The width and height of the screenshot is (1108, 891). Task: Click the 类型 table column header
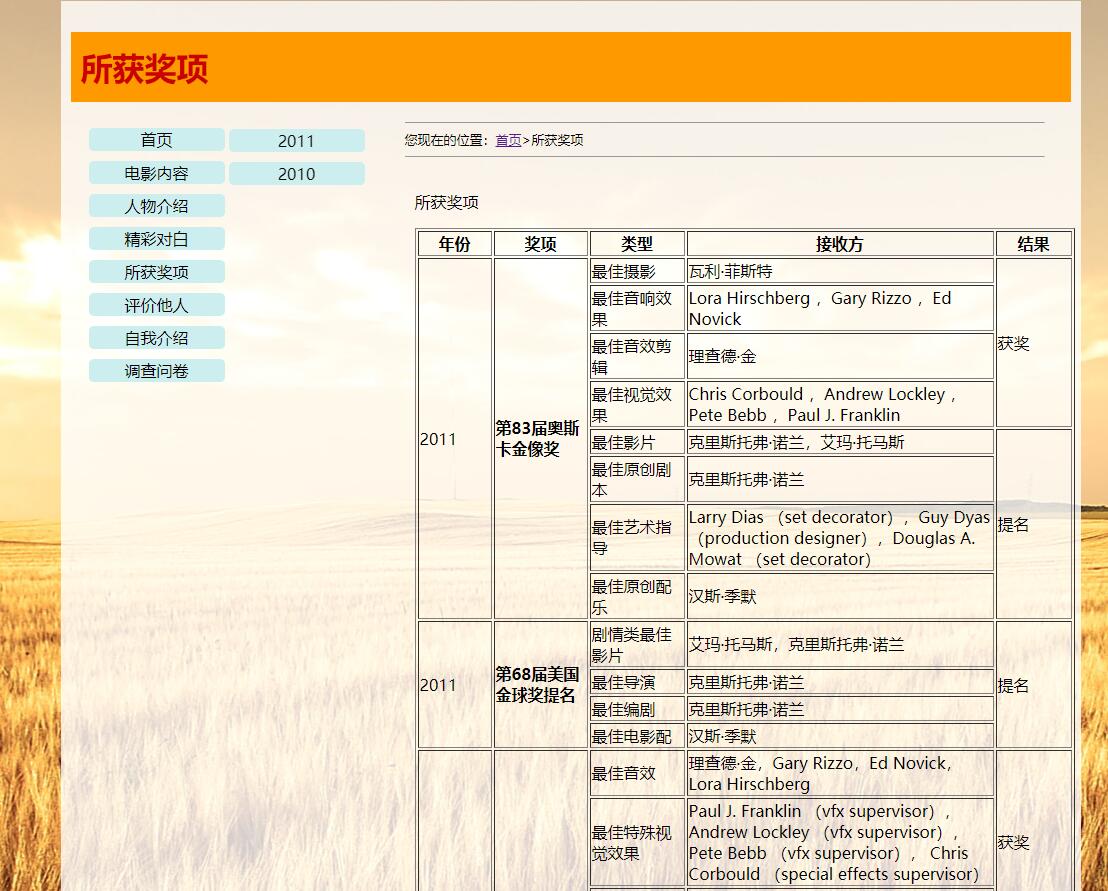click(636, 244)
